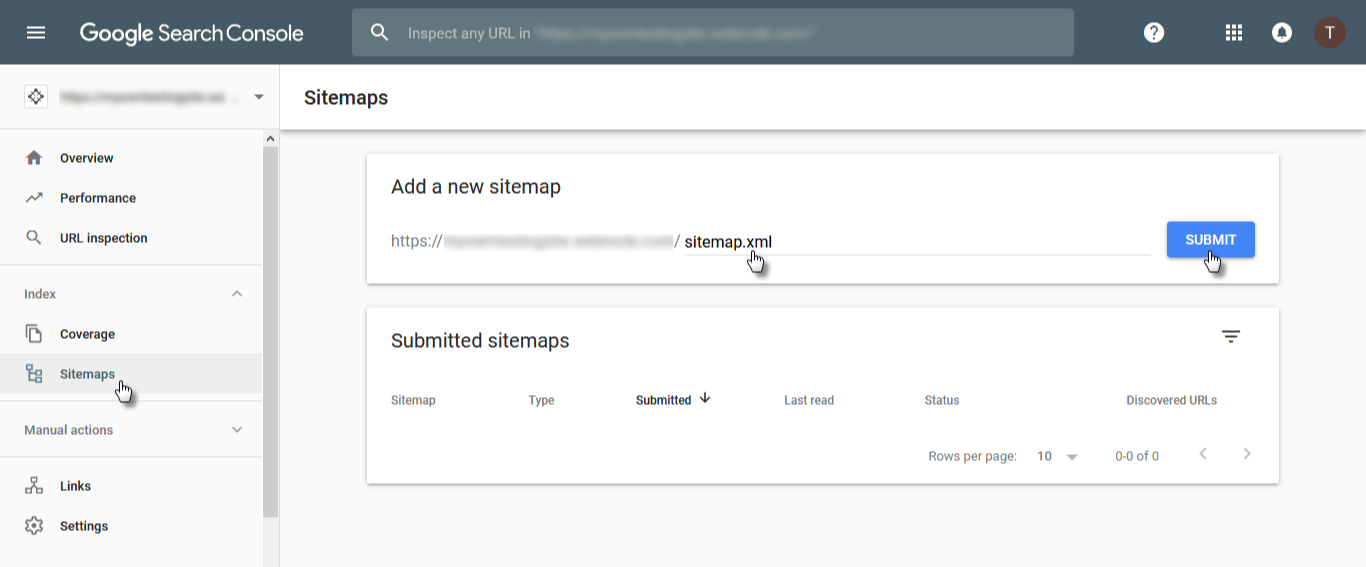Click the sidebar vertical scrollbar
1366x567 pixels.
pos(270,330)
